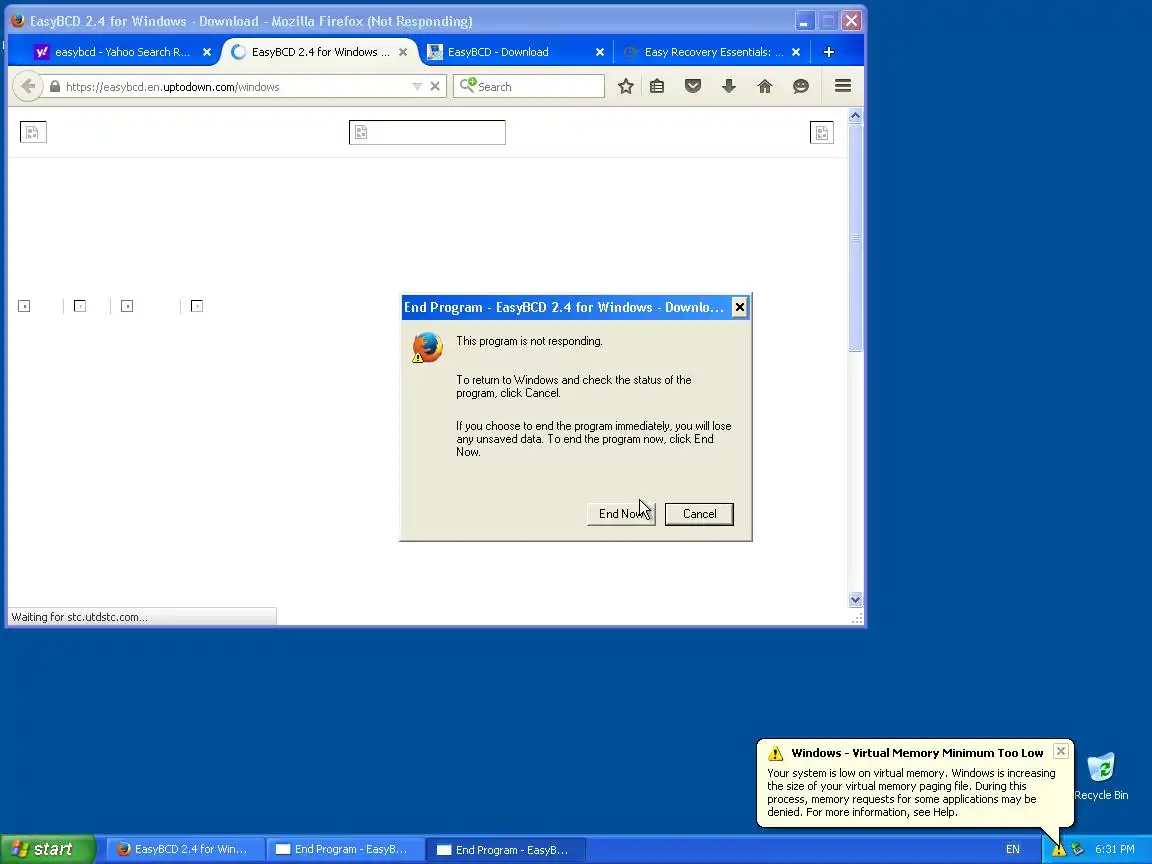
Task: Click the Pocket icon in the toolbar
Action: pos(693,87)
